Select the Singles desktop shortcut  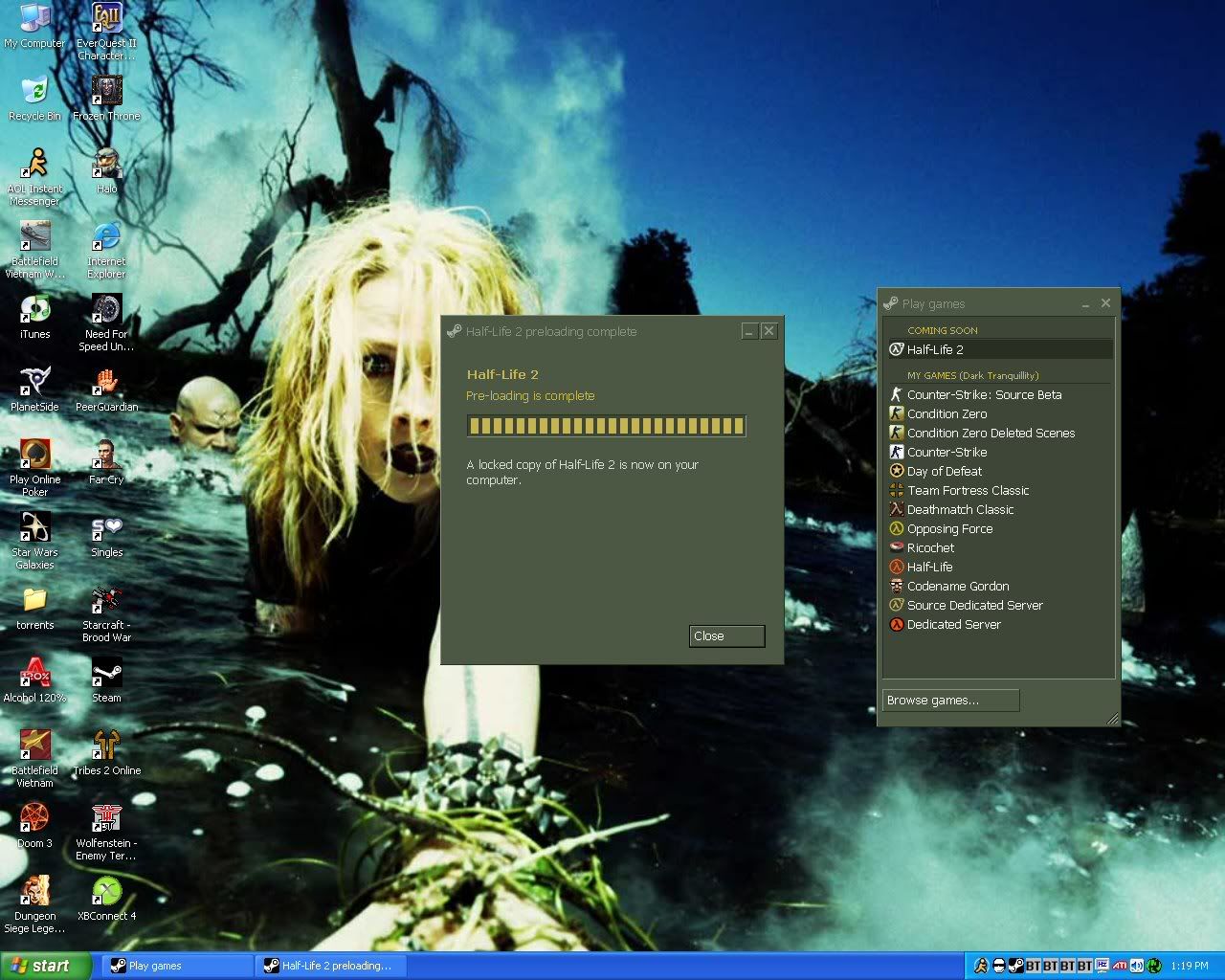click(x=106, y=535)
